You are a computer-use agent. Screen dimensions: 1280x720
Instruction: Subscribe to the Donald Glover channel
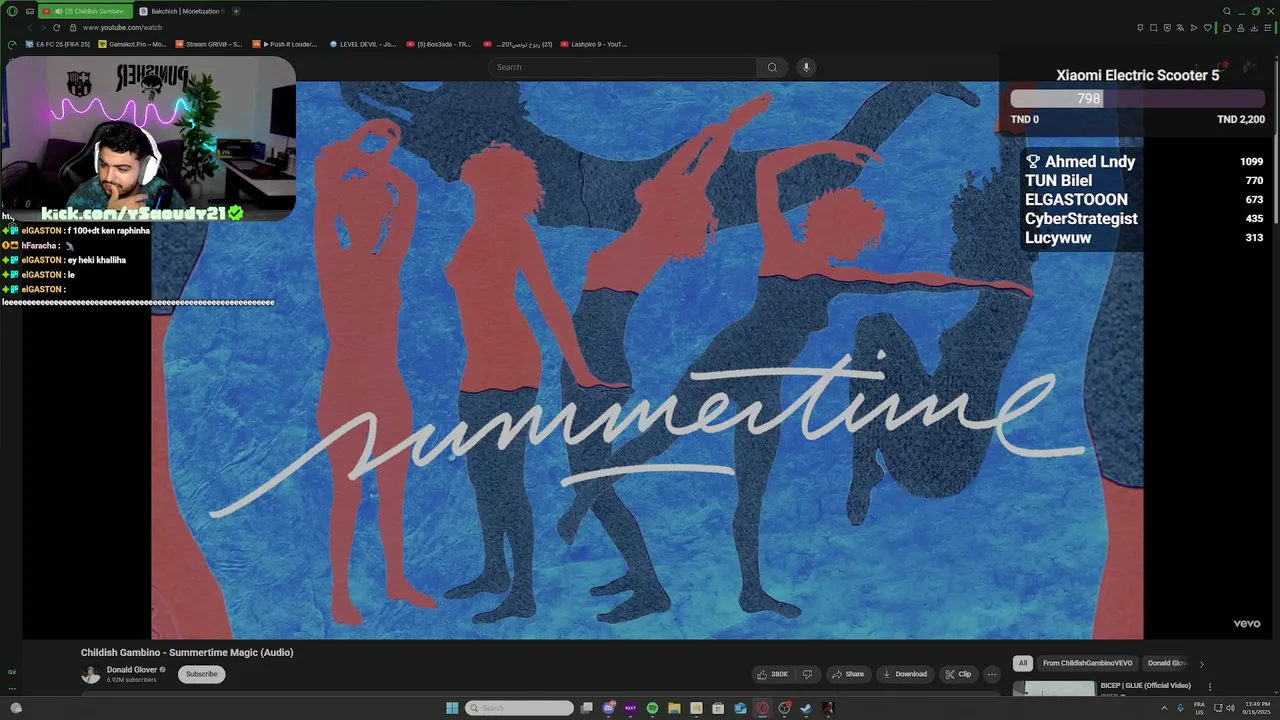[201, 674]
